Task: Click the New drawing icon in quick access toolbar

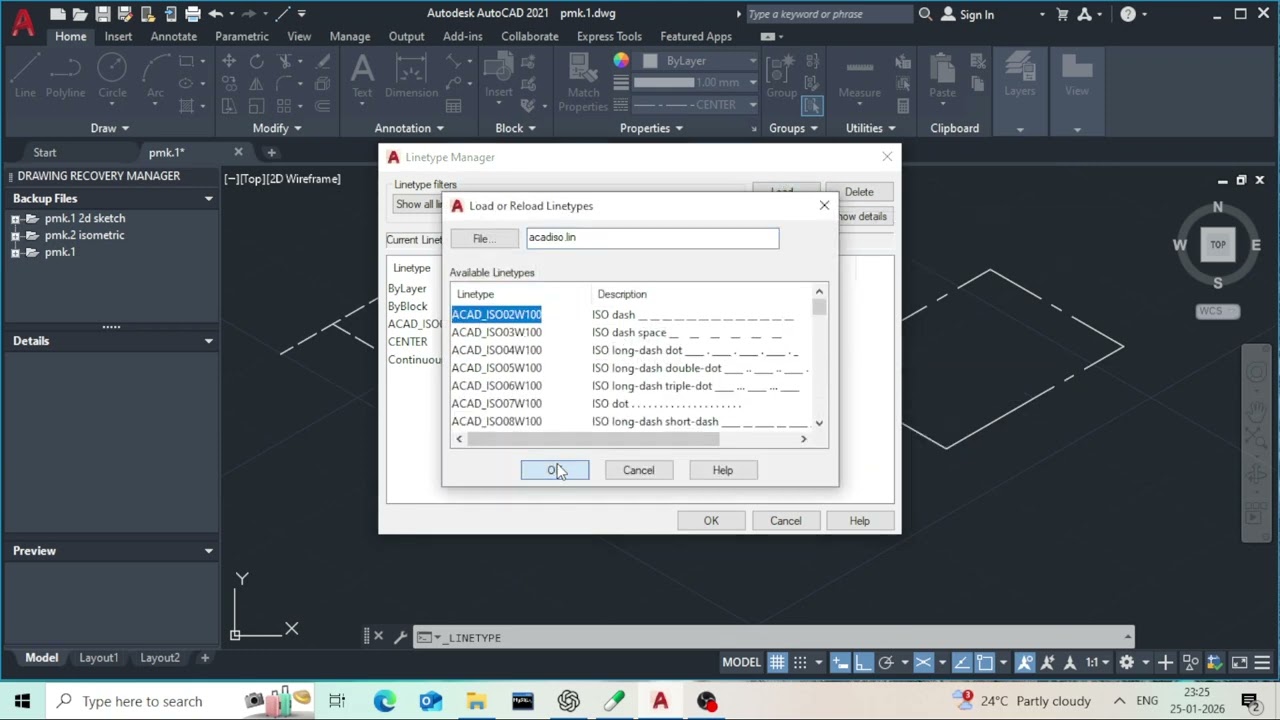Action: click(x=58, y=14)
